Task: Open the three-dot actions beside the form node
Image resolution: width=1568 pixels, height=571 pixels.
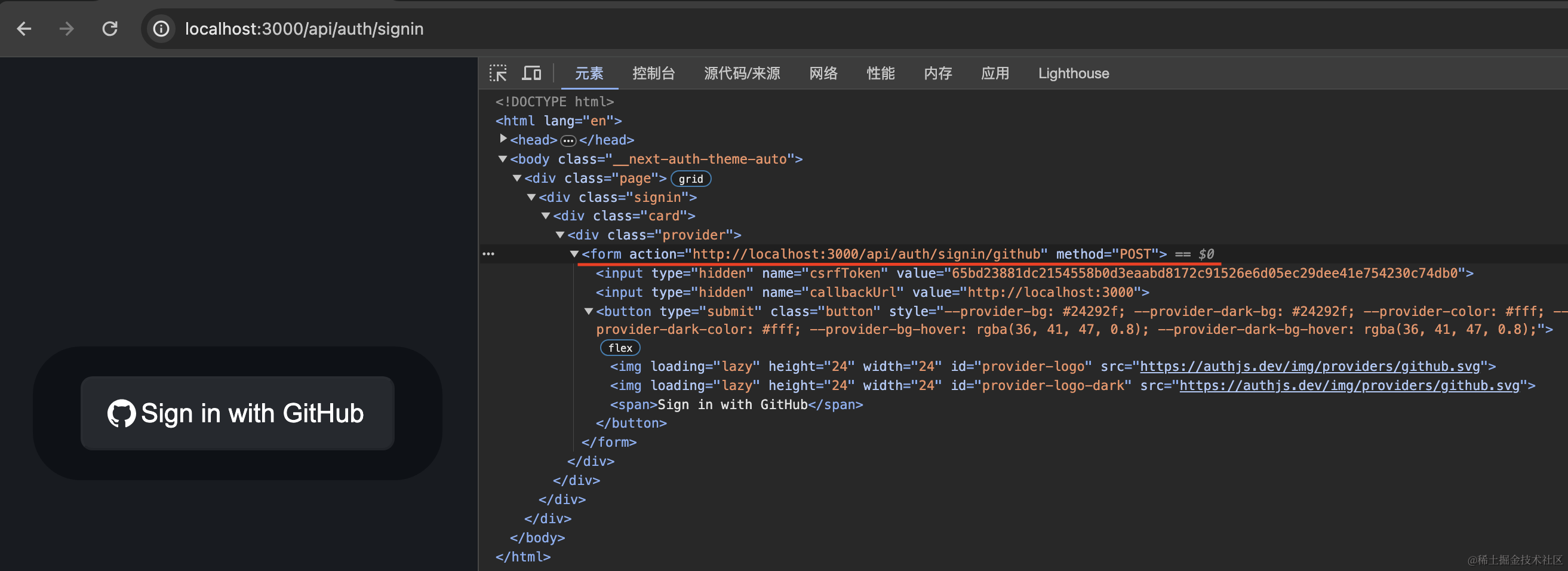Action: (x=488, y=254)
